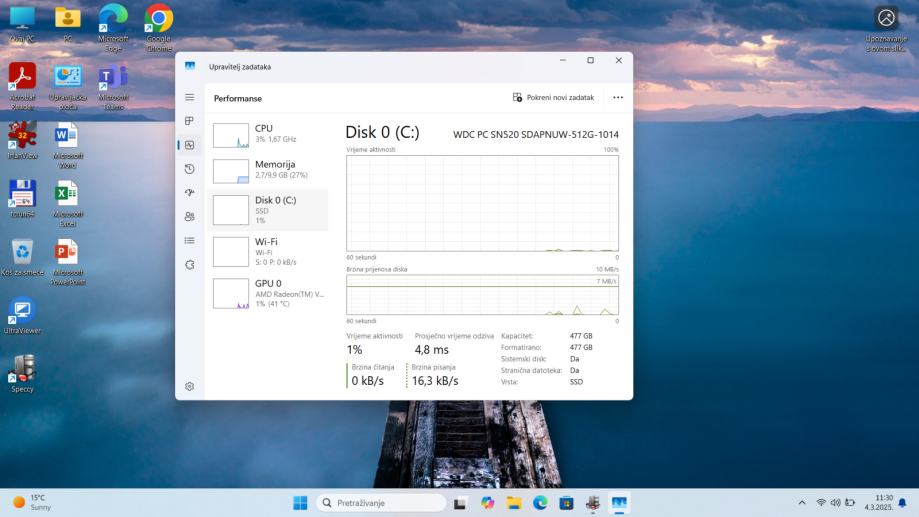
Task: Expand the hamburger navigation menu
Action: pyautogui.click(x=189, y=97)
